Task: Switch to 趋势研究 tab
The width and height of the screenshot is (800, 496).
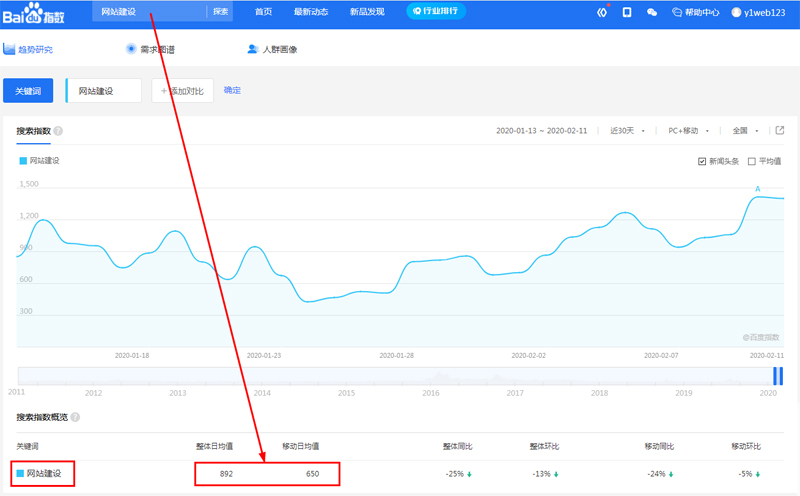Action: tap(28, 49)
